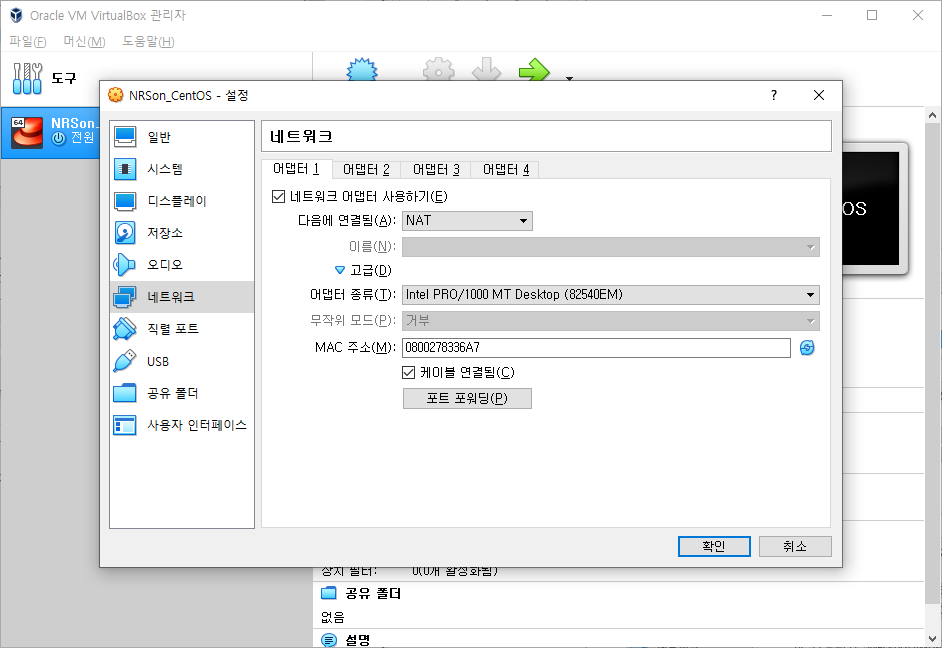Select the NRSon CentOS VM red hat icon

point(28,132)
